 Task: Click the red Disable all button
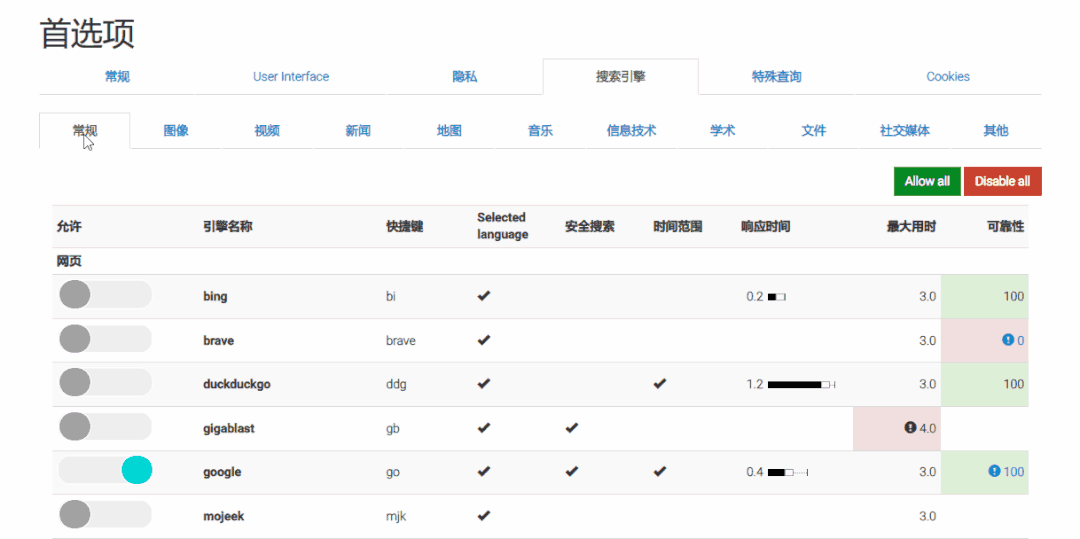[1002, 181]
